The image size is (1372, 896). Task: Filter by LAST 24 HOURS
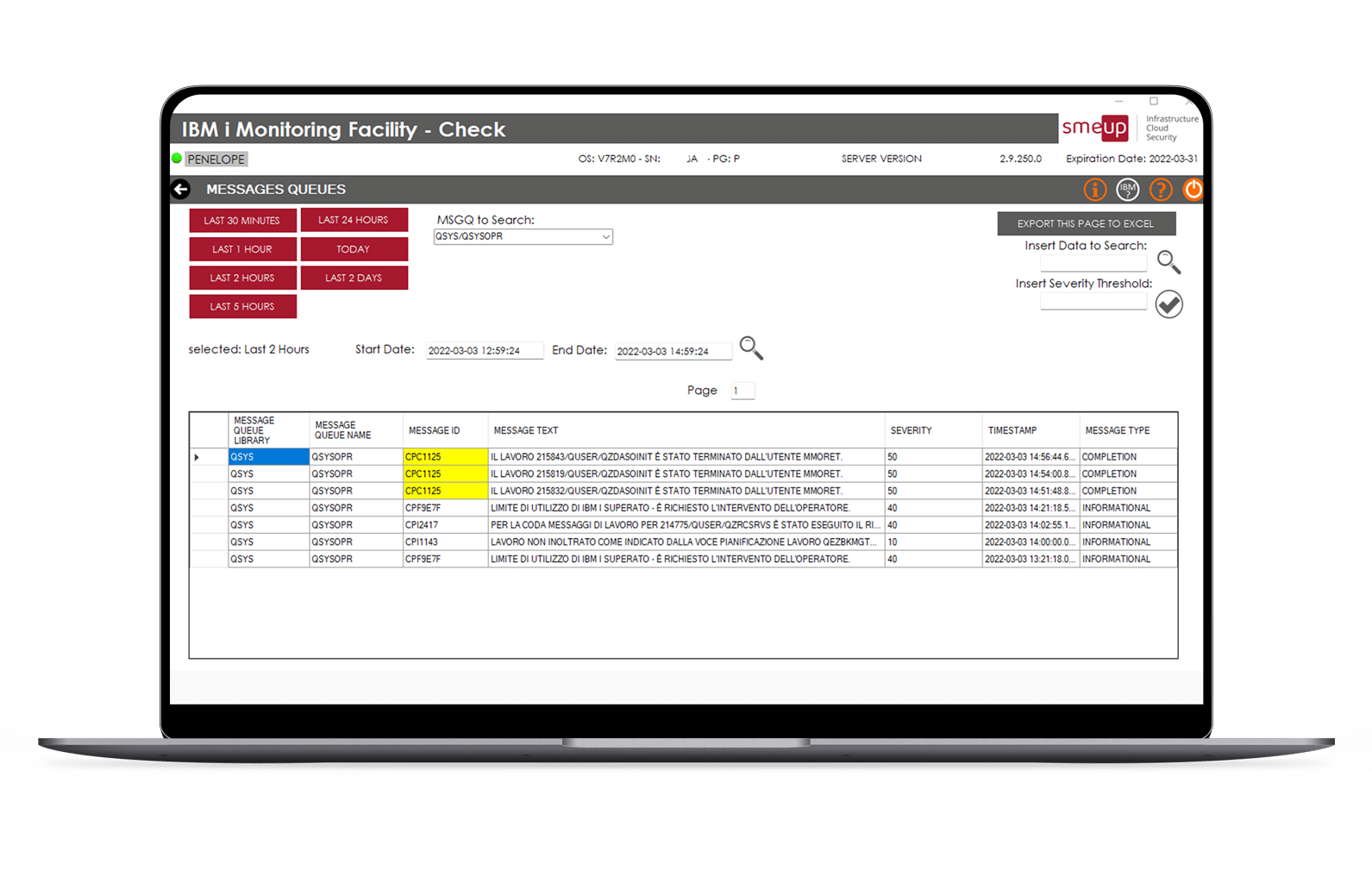(354, 220)
